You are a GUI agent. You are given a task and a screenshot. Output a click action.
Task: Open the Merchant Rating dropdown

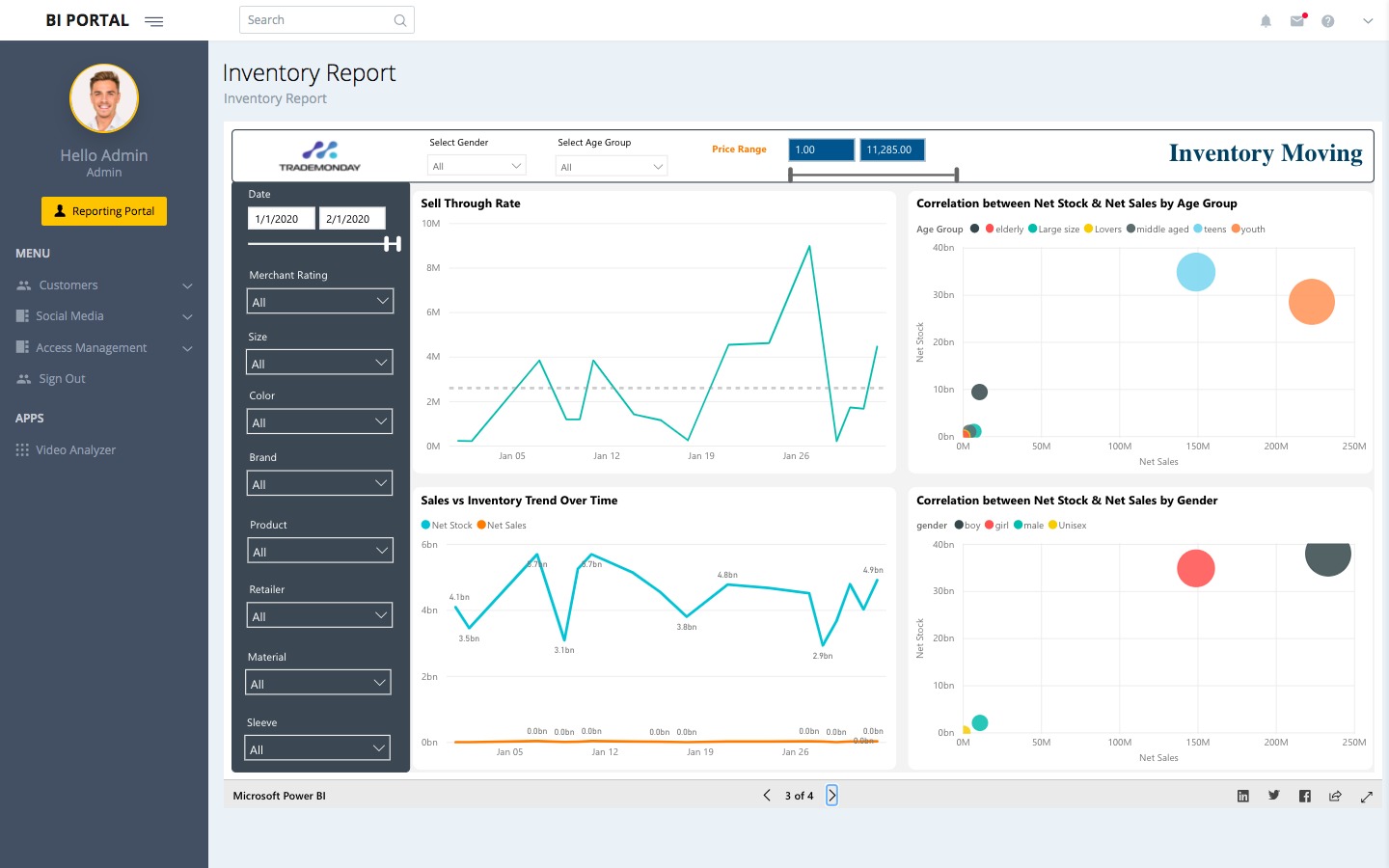click(x=319, y=302)
